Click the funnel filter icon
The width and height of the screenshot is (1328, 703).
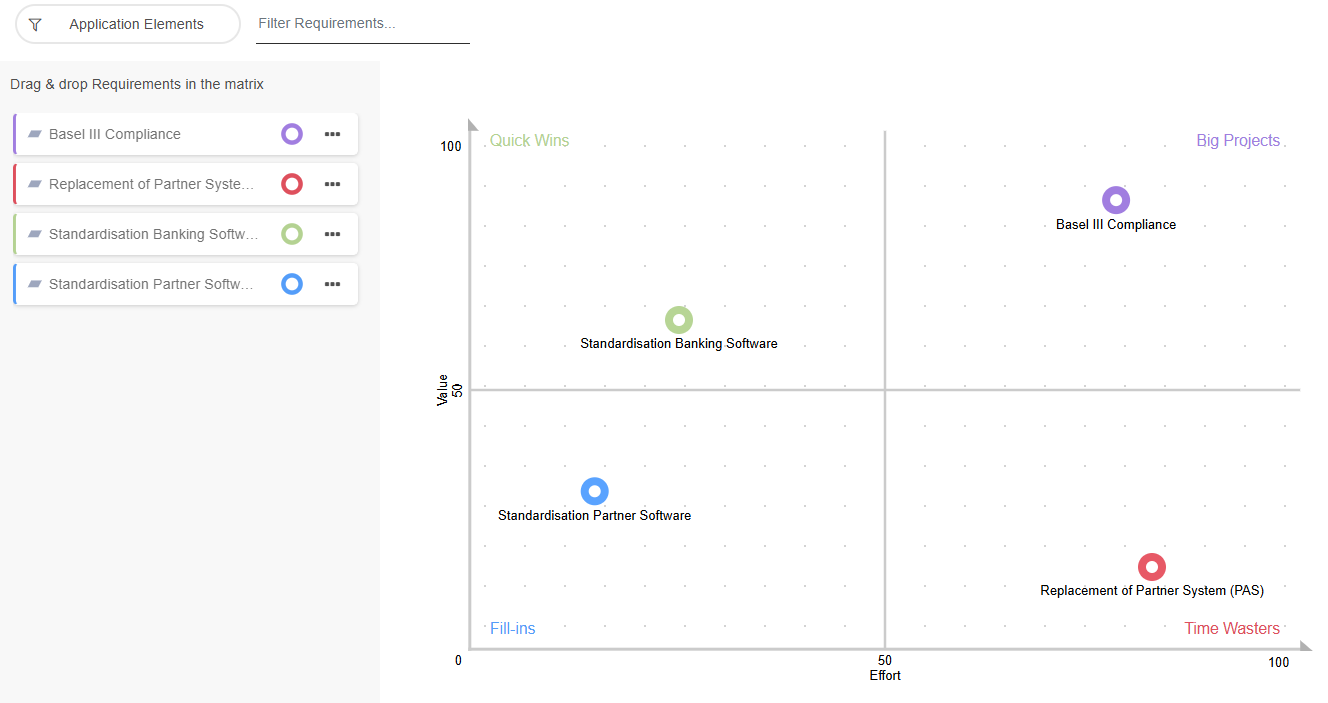click(35, 24)
